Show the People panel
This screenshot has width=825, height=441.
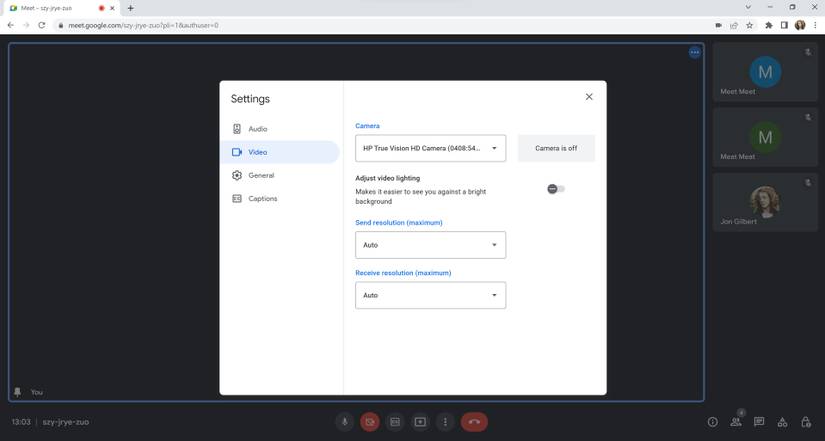736,422
